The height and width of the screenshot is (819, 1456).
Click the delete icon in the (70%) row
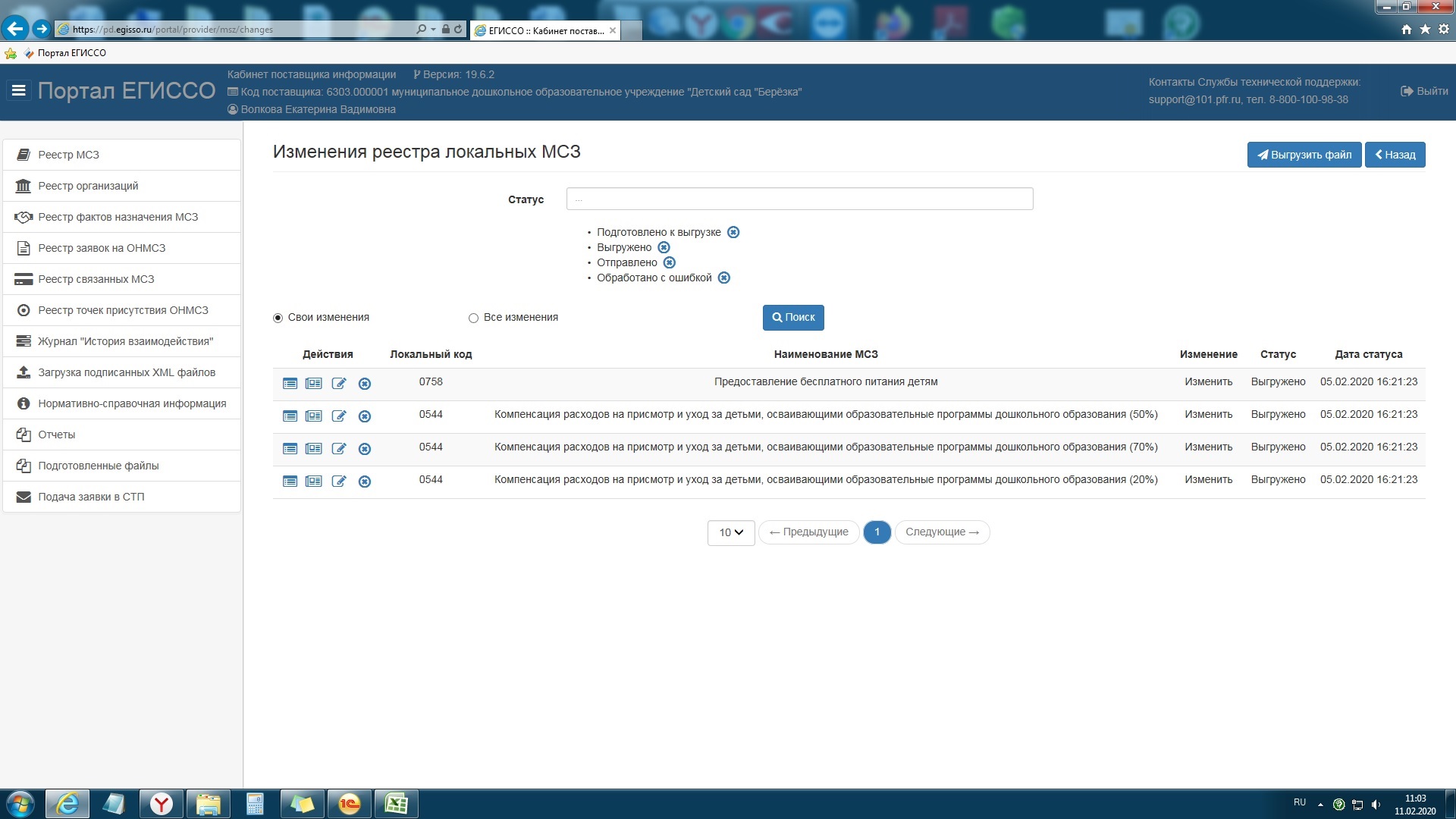coord(365,449)
